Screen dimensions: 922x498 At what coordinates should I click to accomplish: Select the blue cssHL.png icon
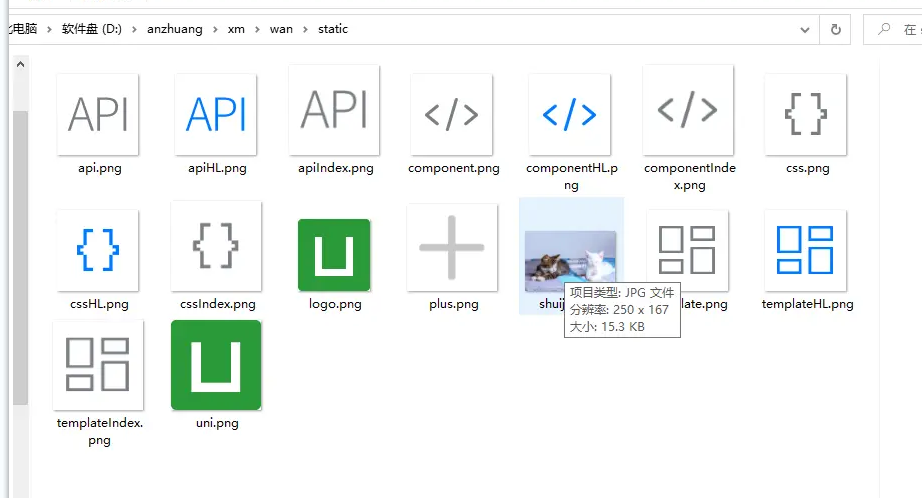[x=98, y=250]
